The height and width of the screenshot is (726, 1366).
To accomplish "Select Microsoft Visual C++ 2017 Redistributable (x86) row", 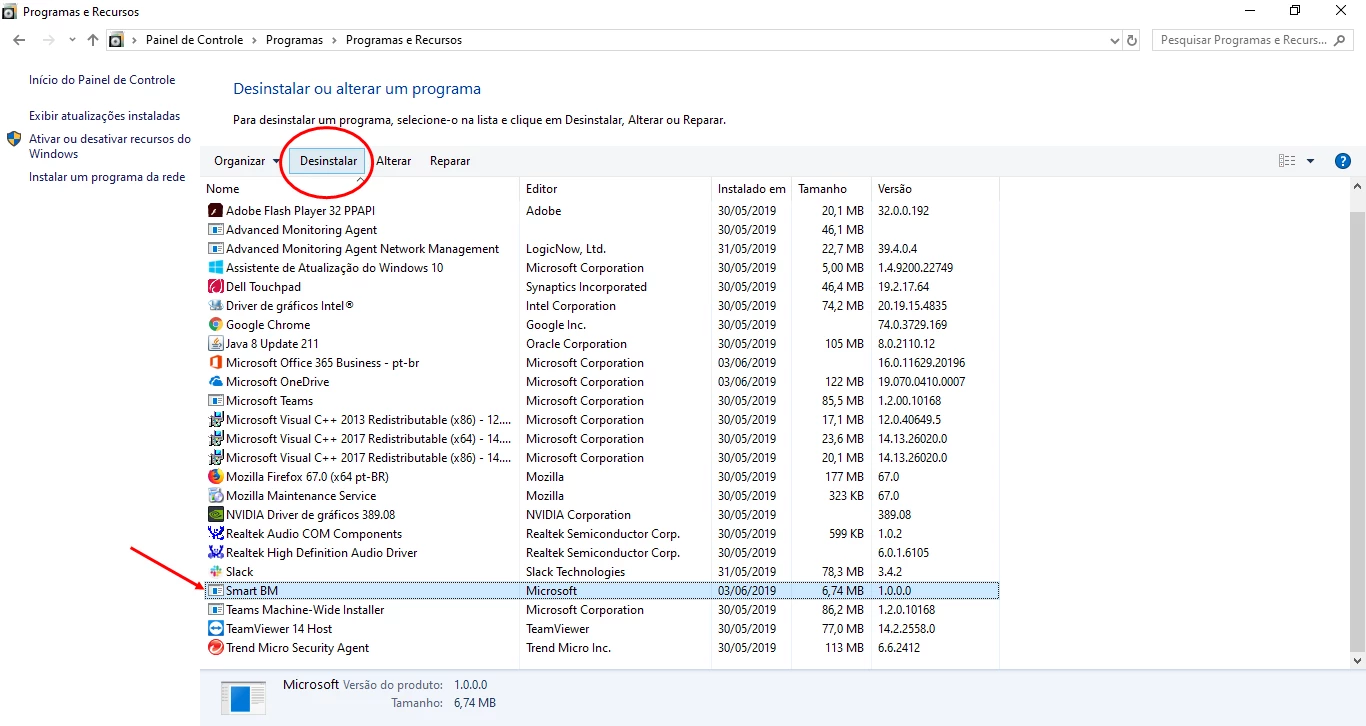I will click(x=601, y=458).
